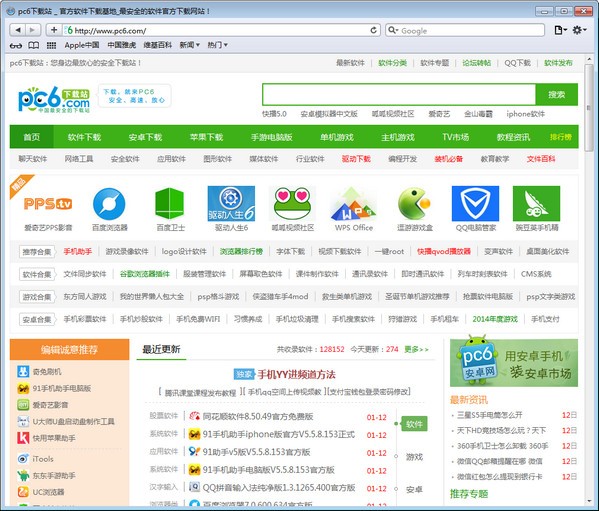The image size is (599, 511).
Task: Select the 软件下载 navigation tab
Action: [84, 137]
